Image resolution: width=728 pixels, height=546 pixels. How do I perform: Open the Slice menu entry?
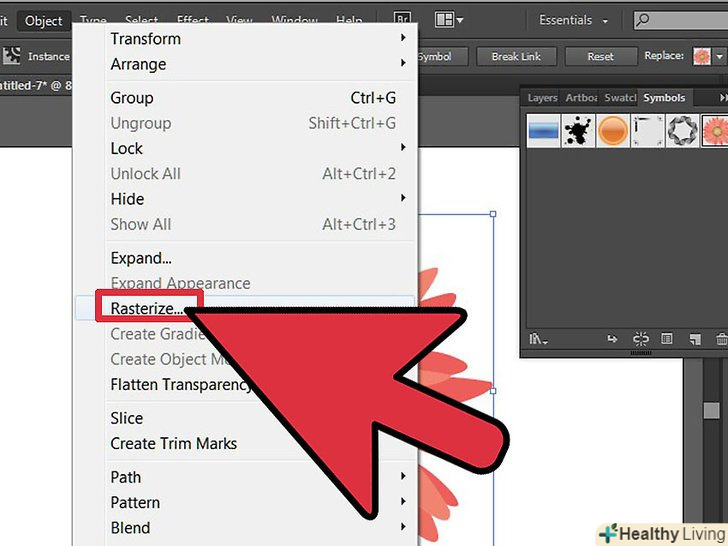coord(126,418)
